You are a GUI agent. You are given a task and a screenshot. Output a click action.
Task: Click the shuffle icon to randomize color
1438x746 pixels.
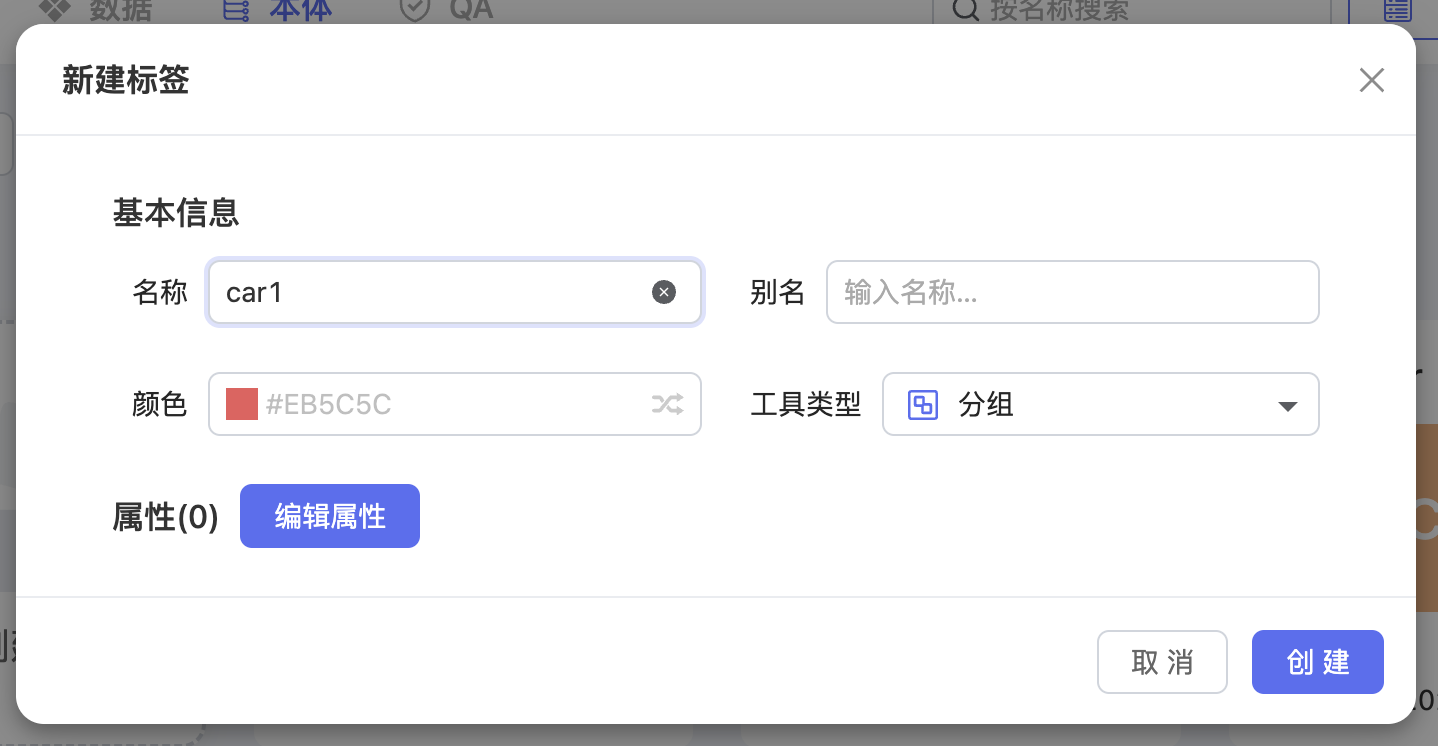pos(668,404)
